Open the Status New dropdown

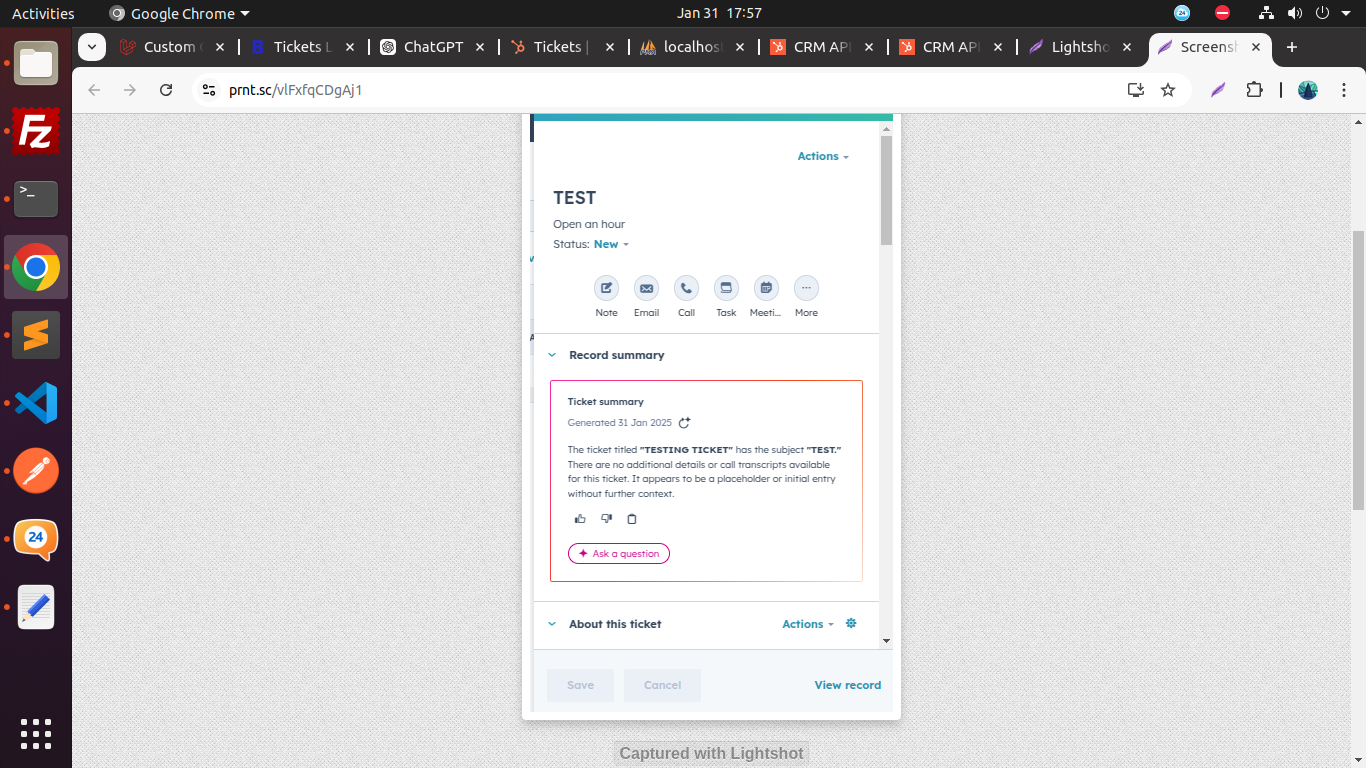(610, 245)
